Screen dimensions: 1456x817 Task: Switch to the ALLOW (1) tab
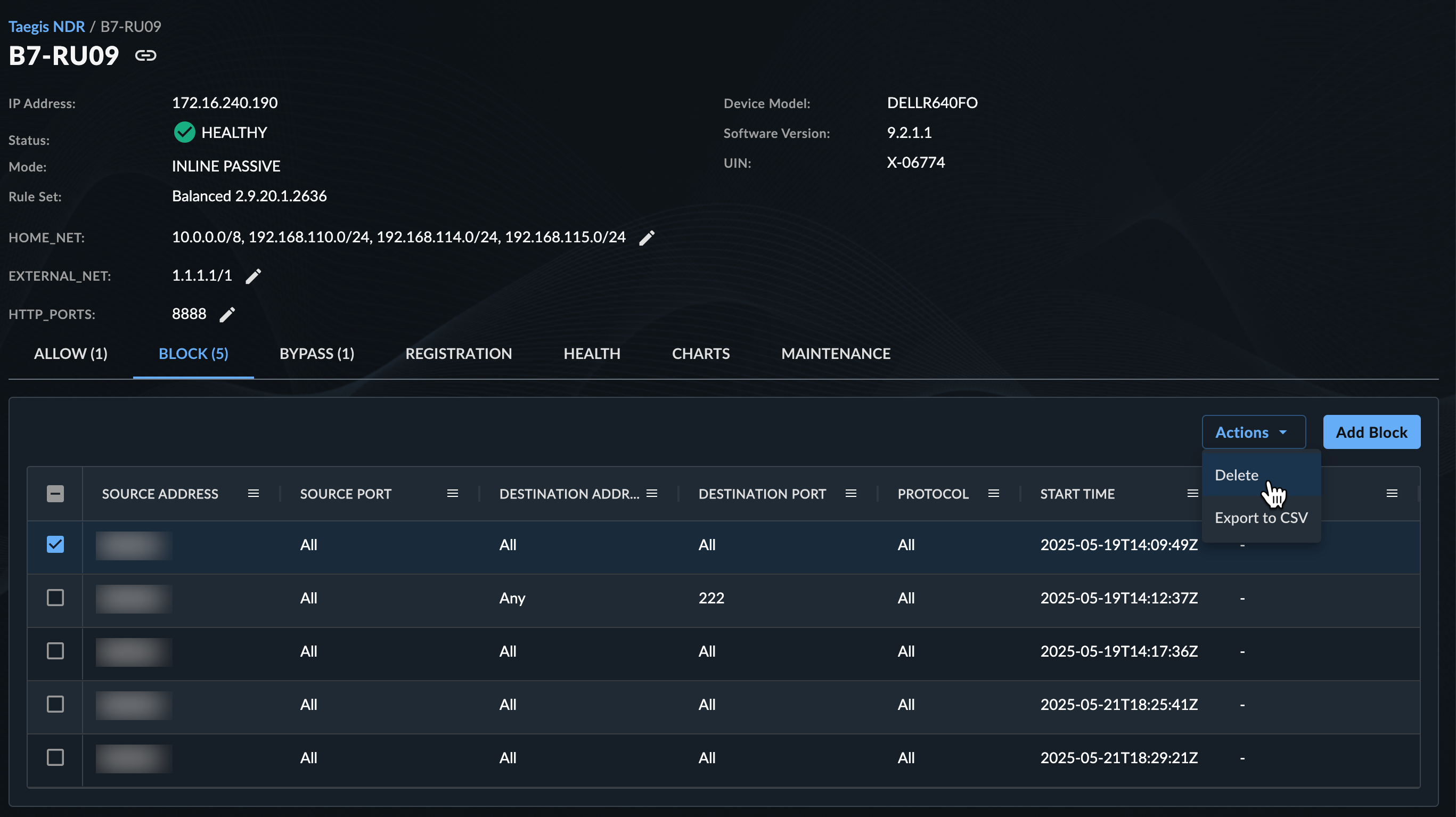pos(71,353)
